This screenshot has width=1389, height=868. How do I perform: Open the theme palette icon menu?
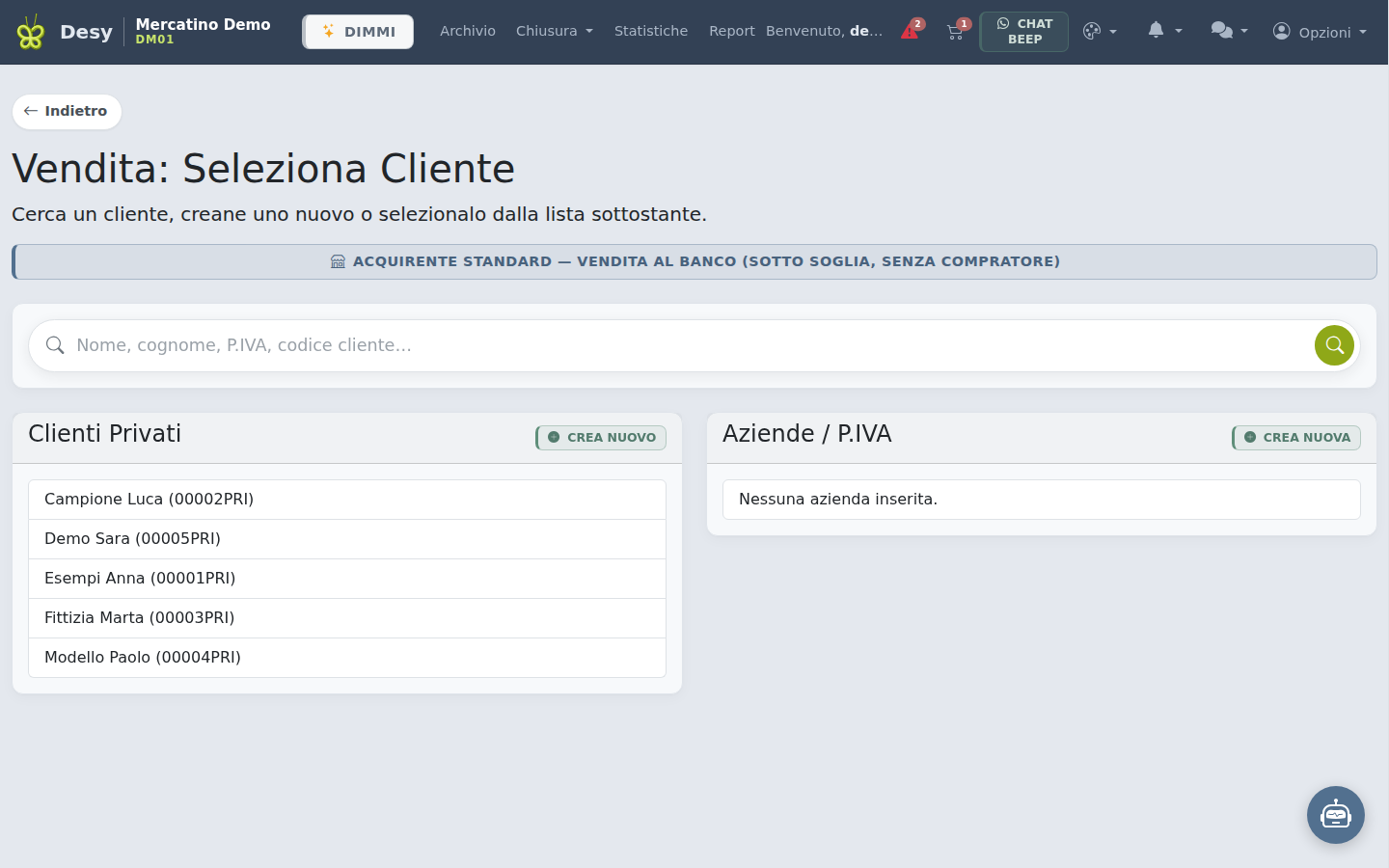pyautogui.click(x=1100, y=31)
